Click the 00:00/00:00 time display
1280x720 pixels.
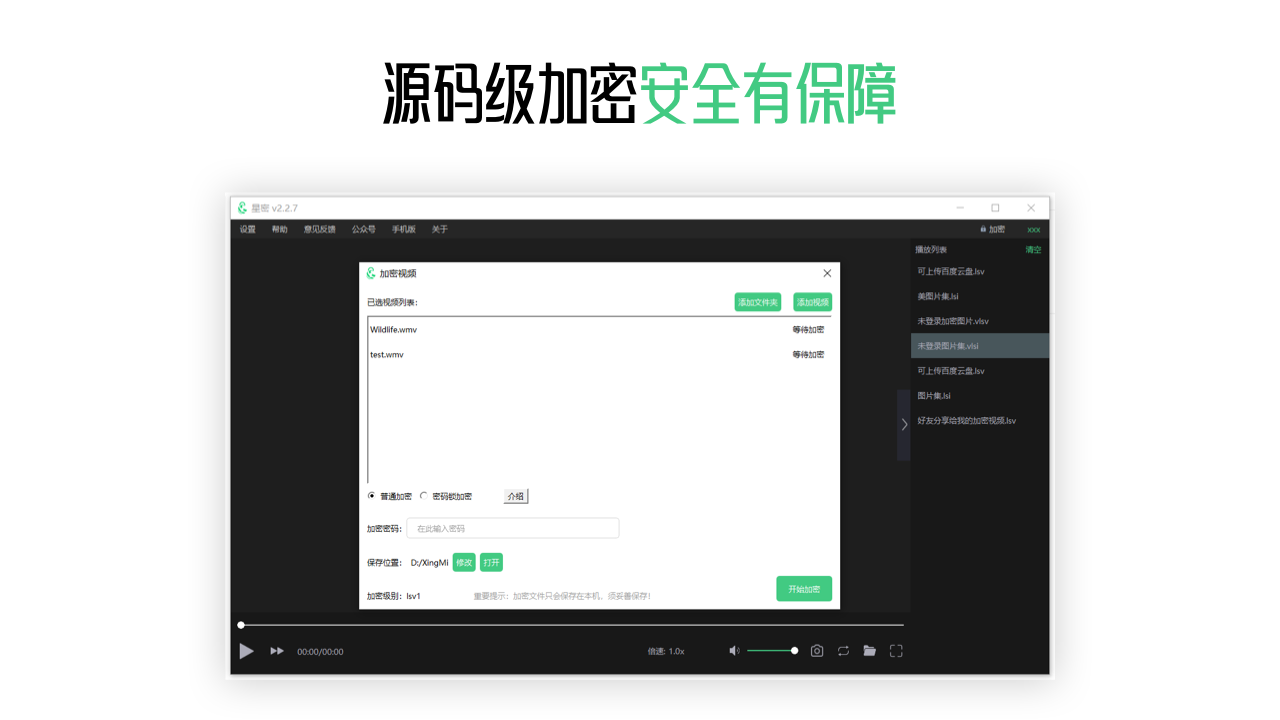click(x=320, y=652)
